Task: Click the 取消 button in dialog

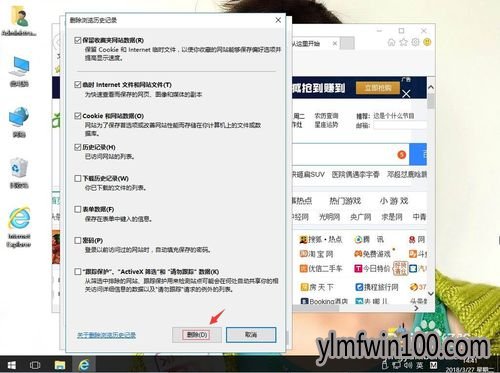Action: (x=251, y=335)
